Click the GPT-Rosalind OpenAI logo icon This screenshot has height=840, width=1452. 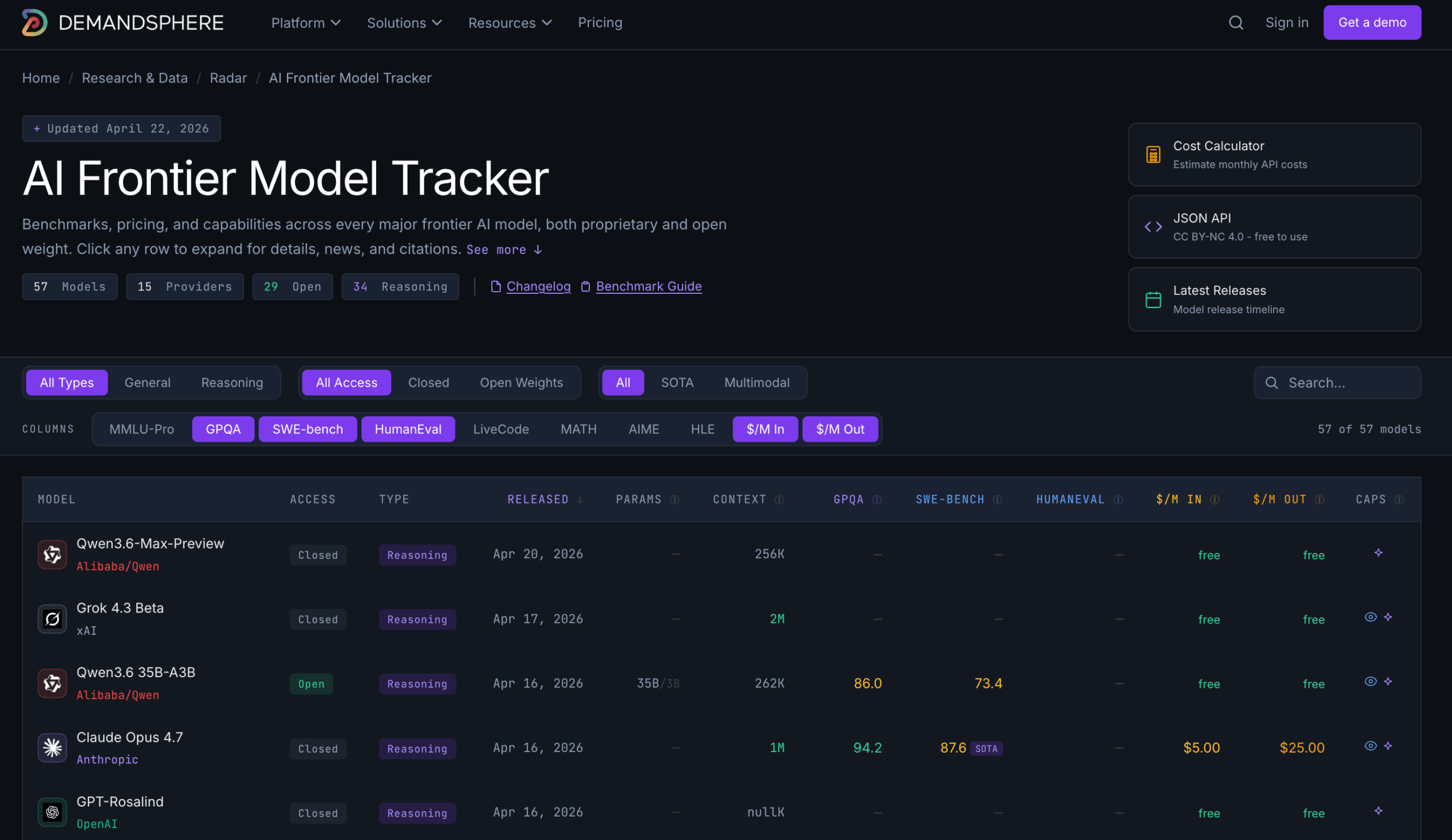coord(52,812)
